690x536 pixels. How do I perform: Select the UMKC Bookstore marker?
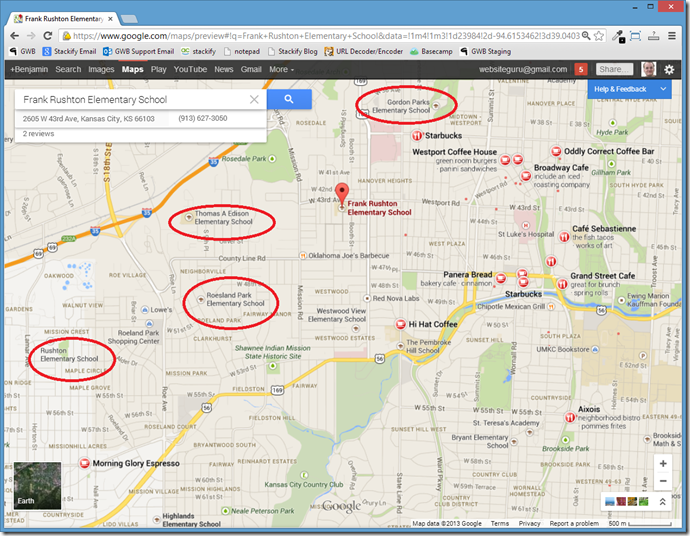click(x=595, y=349)
